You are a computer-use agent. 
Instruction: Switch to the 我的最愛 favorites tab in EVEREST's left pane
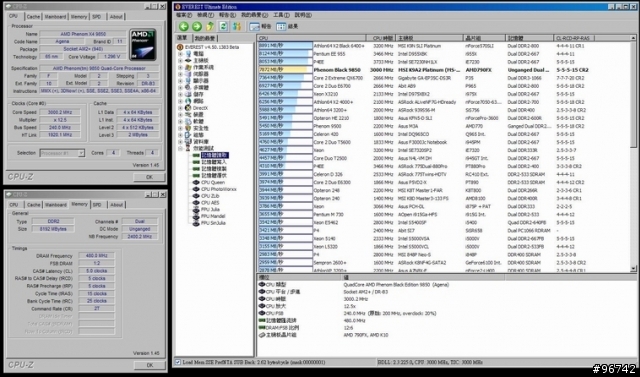click(x=204, y=38)
